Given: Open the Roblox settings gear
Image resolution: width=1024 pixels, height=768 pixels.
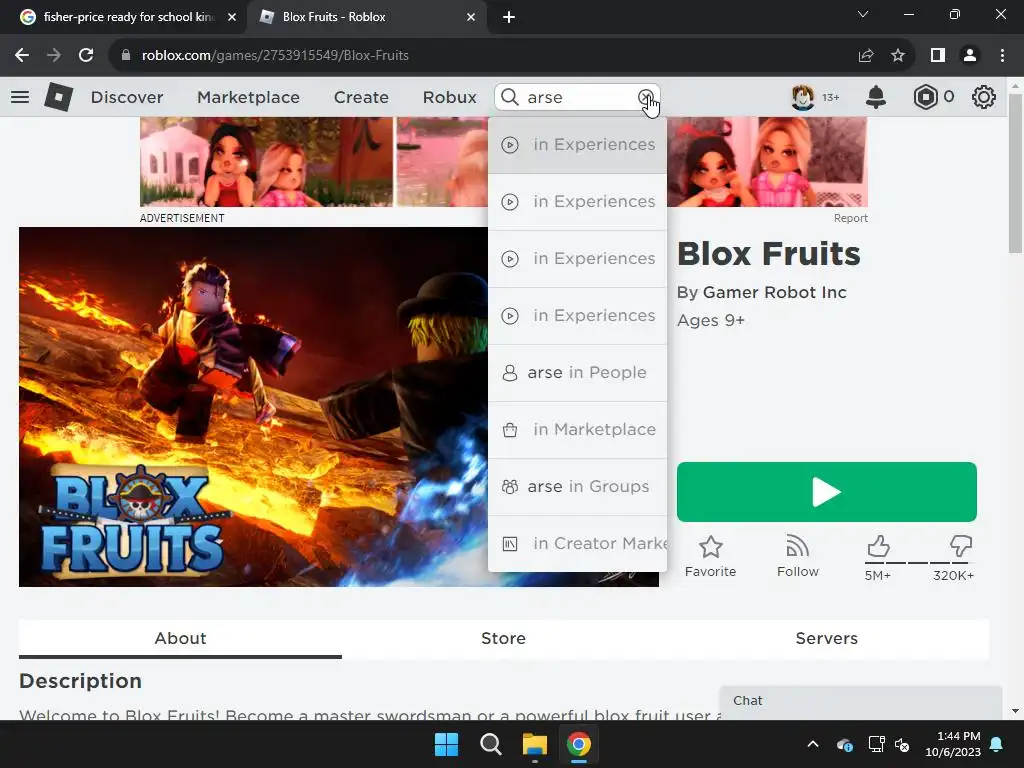Looking at the screenshot, I should pyautogui.click(x=984, y=97).
